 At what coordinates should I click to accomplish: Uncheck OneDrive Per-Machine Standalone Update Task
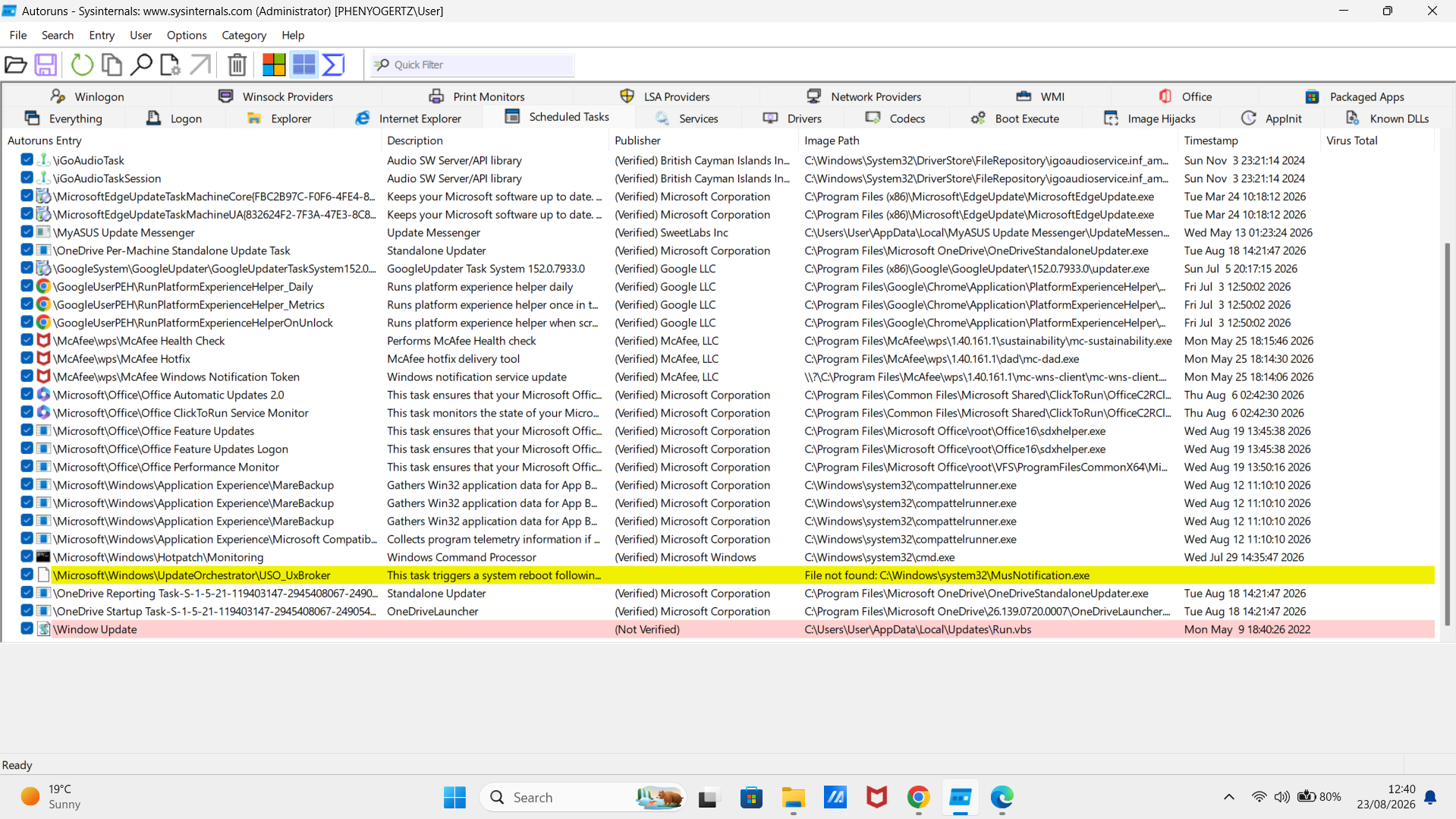[x=27, y=250]
